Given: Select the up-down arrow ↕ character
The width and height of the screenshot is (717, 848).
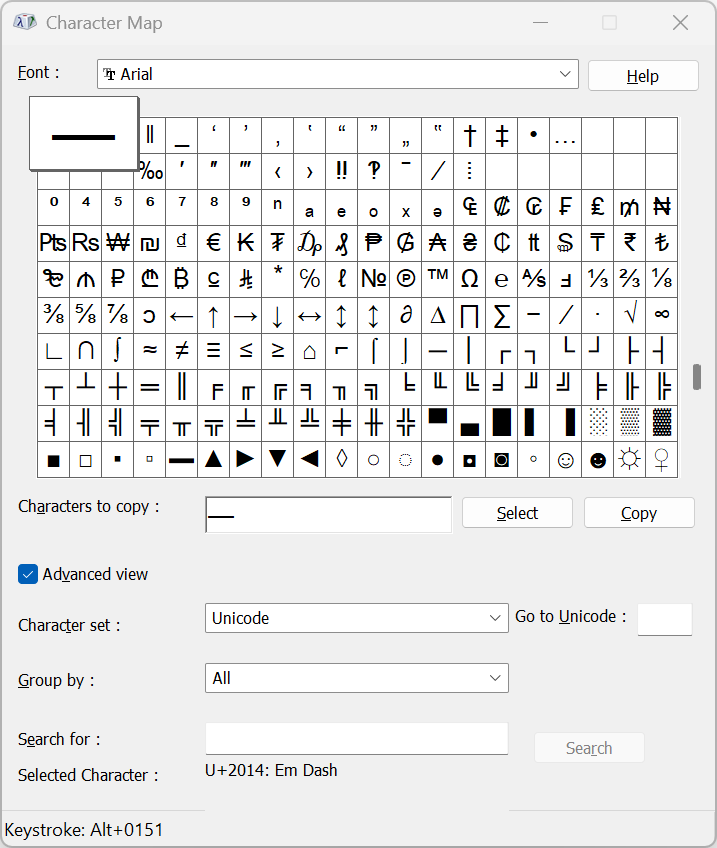Looking at the screenshot, I should (x=342, y=315).
